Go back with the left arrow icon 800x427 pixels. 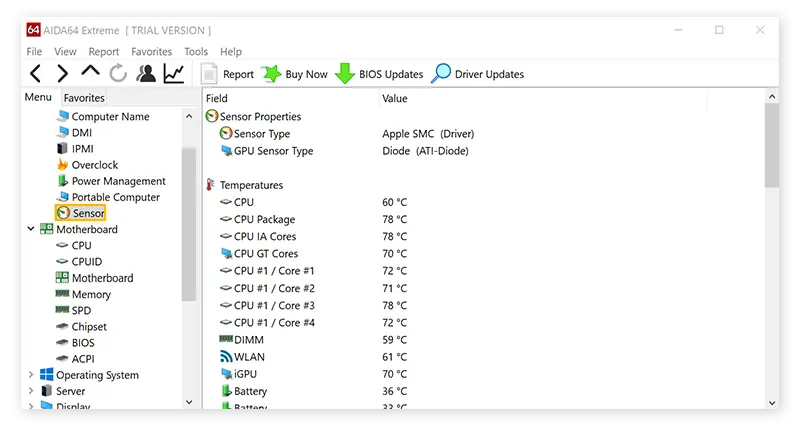pos(35,73)
